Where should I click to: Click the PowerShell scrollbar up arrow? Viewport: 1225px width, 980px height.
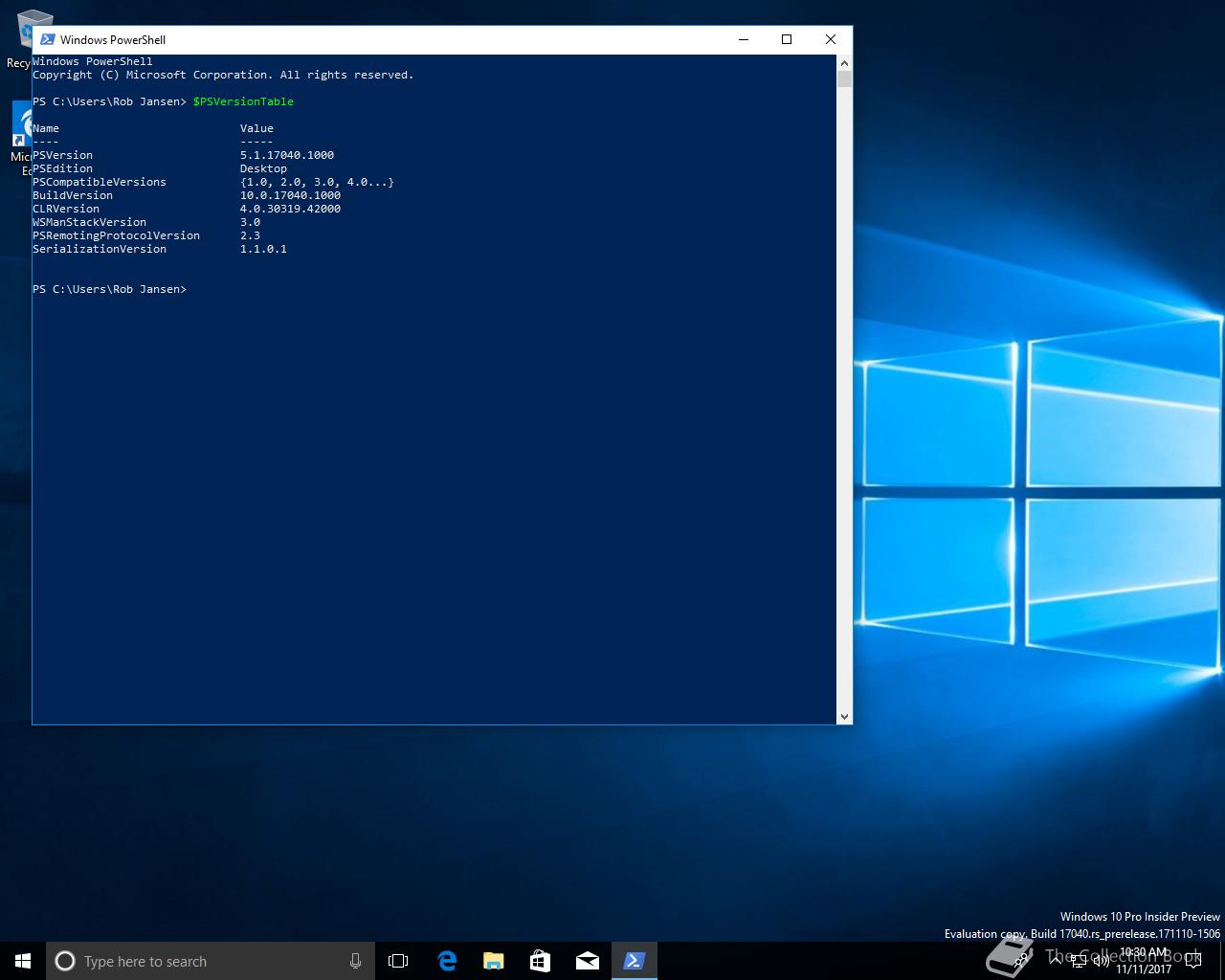click(844, 62)
